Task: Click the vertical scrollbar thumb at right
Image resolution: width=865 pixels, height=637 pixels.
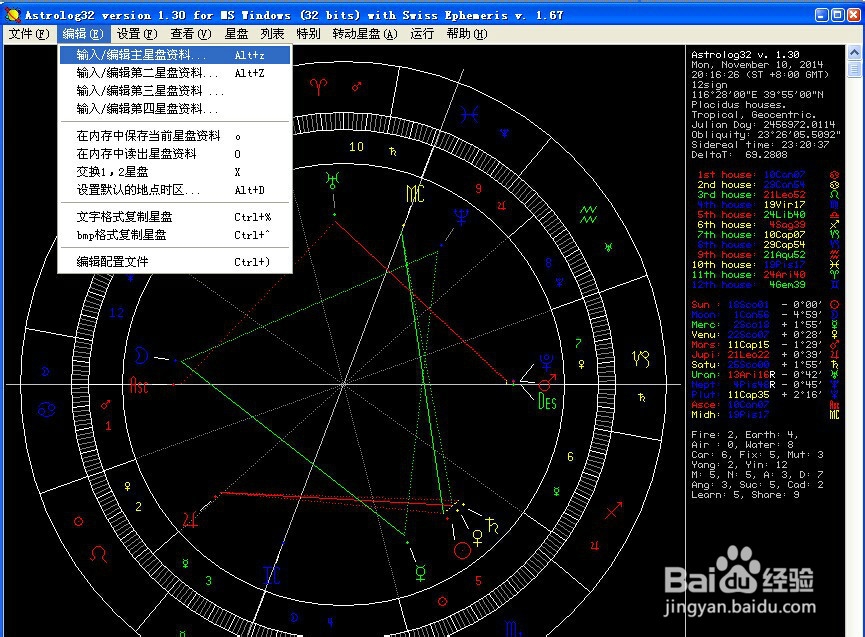Action: [854, 69]
